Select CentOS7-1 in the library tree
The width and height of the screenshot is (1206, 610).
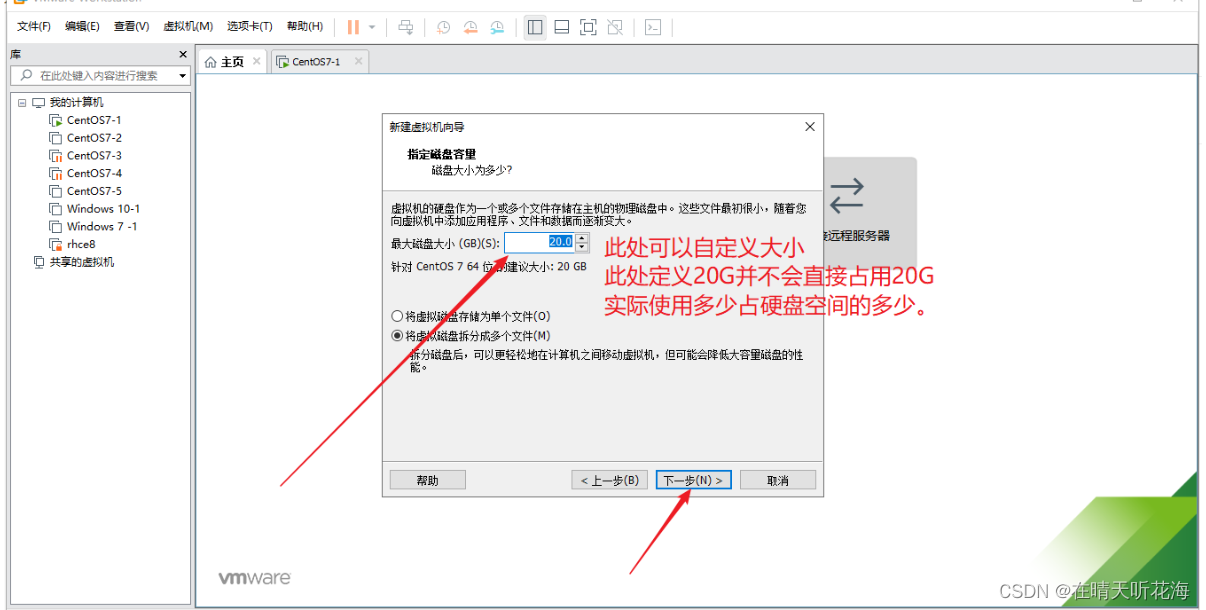[94, 120]
